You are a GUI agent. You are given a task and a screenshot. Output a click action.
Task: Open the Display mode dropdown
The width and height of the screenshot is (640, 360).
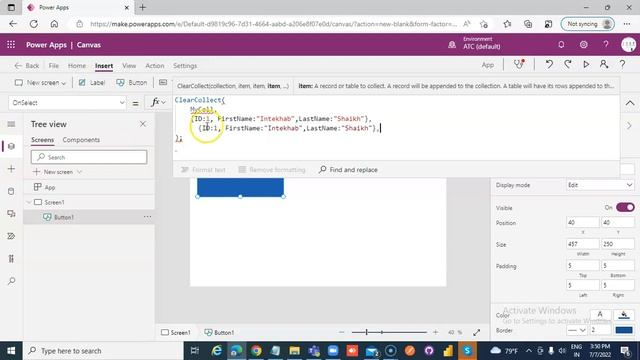click(x=600, y=185)
